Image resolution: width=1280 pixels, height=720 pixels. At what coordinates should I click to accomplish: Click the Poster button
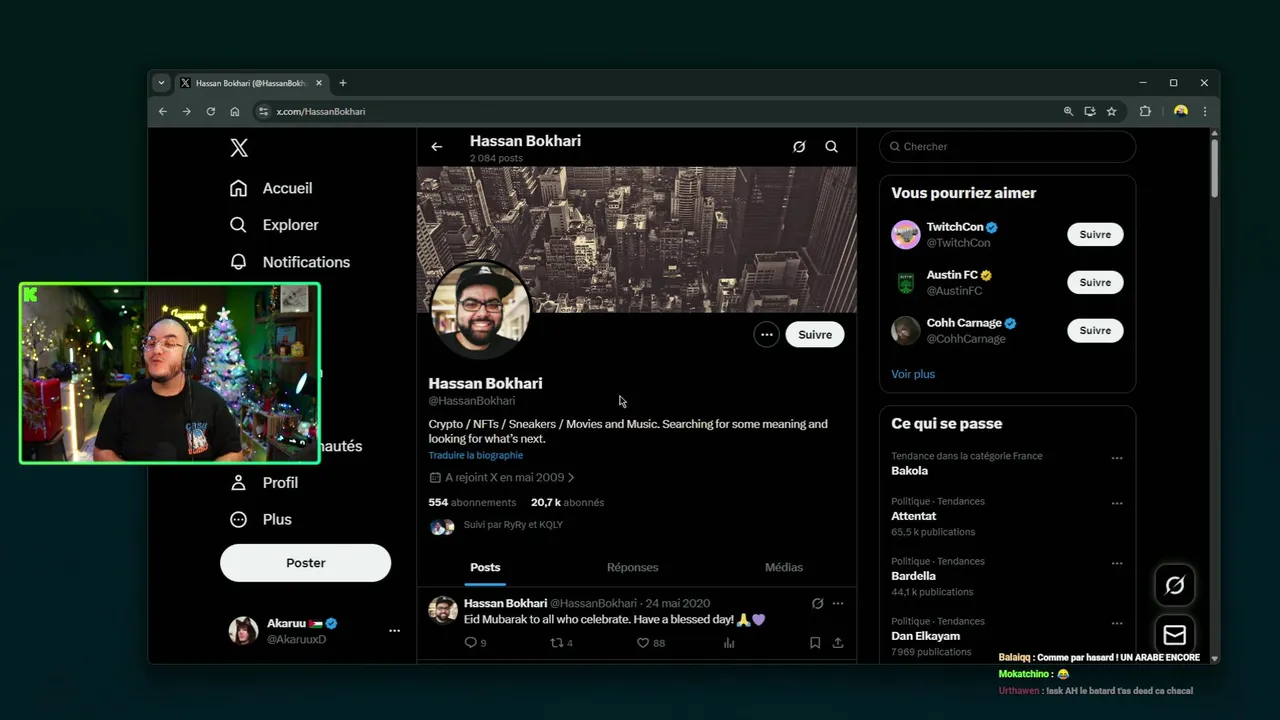coord(305,563)
